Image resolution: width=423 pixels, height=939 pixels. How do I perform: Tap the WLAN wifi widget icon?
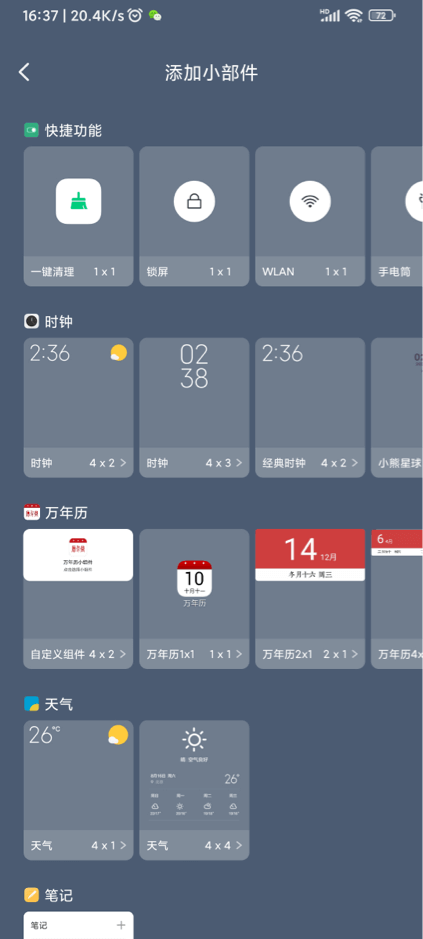(x=310, y=201)
